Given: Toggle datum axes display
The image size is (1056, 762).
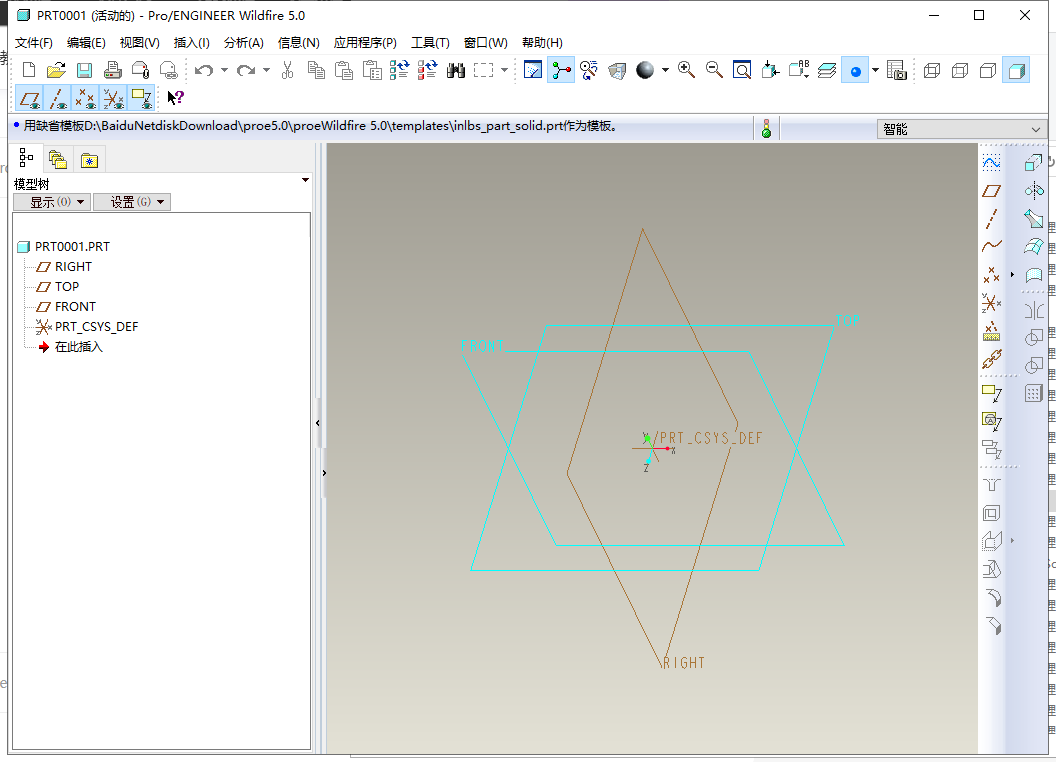Looking at the screenshot, I should 58,98.
